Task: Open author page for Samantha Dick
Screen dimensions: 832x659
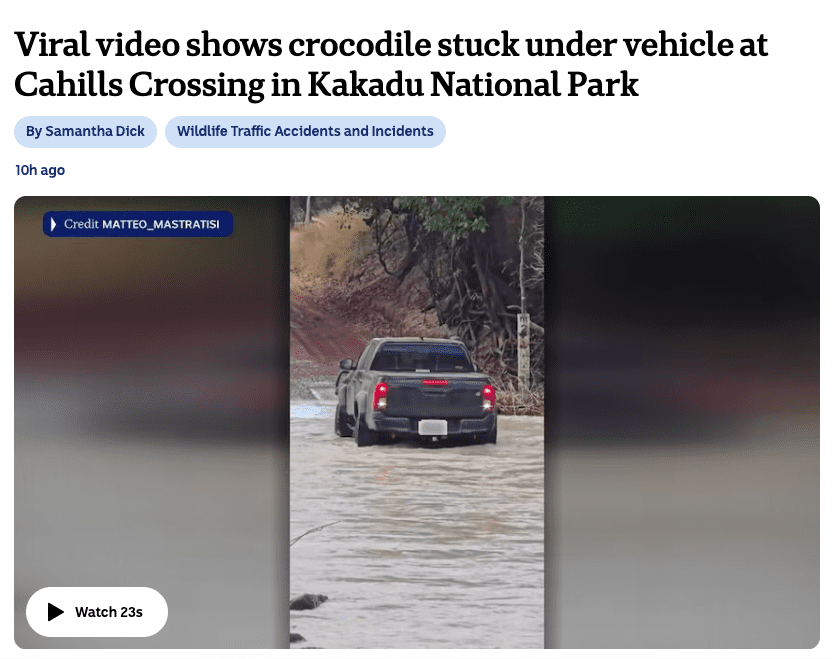Action: click(x=85, y=131)
